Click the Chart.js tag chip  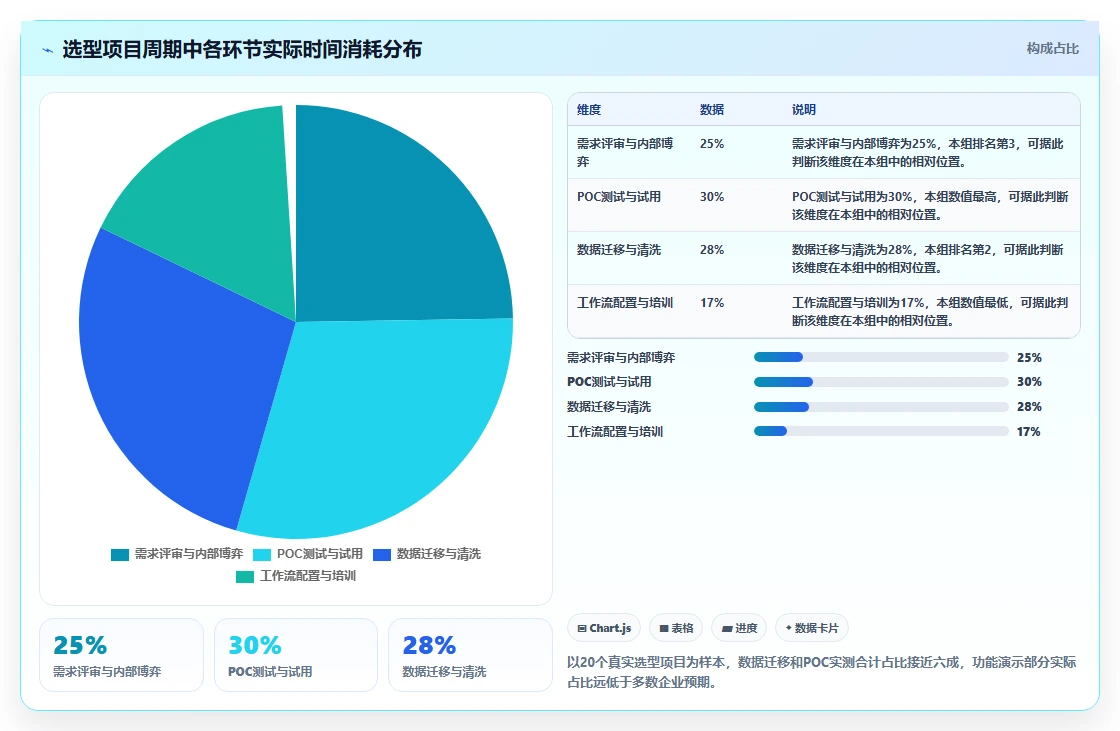tap(604, 628)
